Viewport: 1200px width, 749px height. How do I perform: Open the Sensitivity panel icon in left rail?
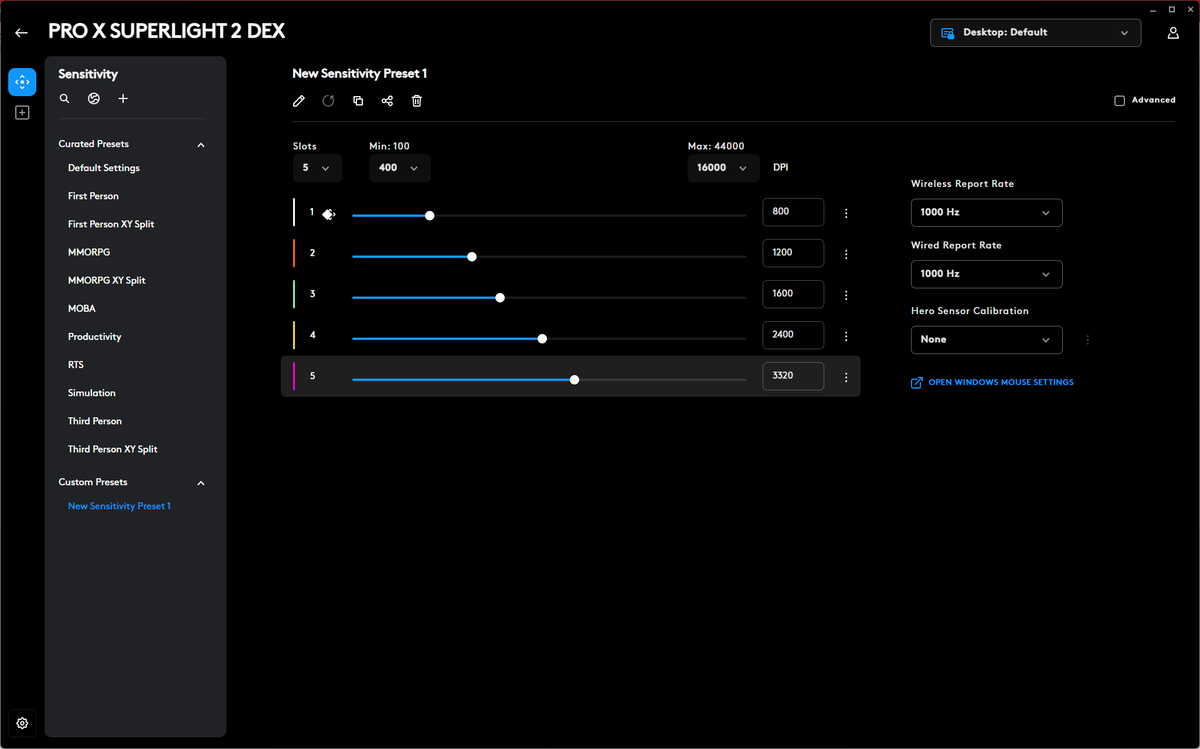pos(22,82)
